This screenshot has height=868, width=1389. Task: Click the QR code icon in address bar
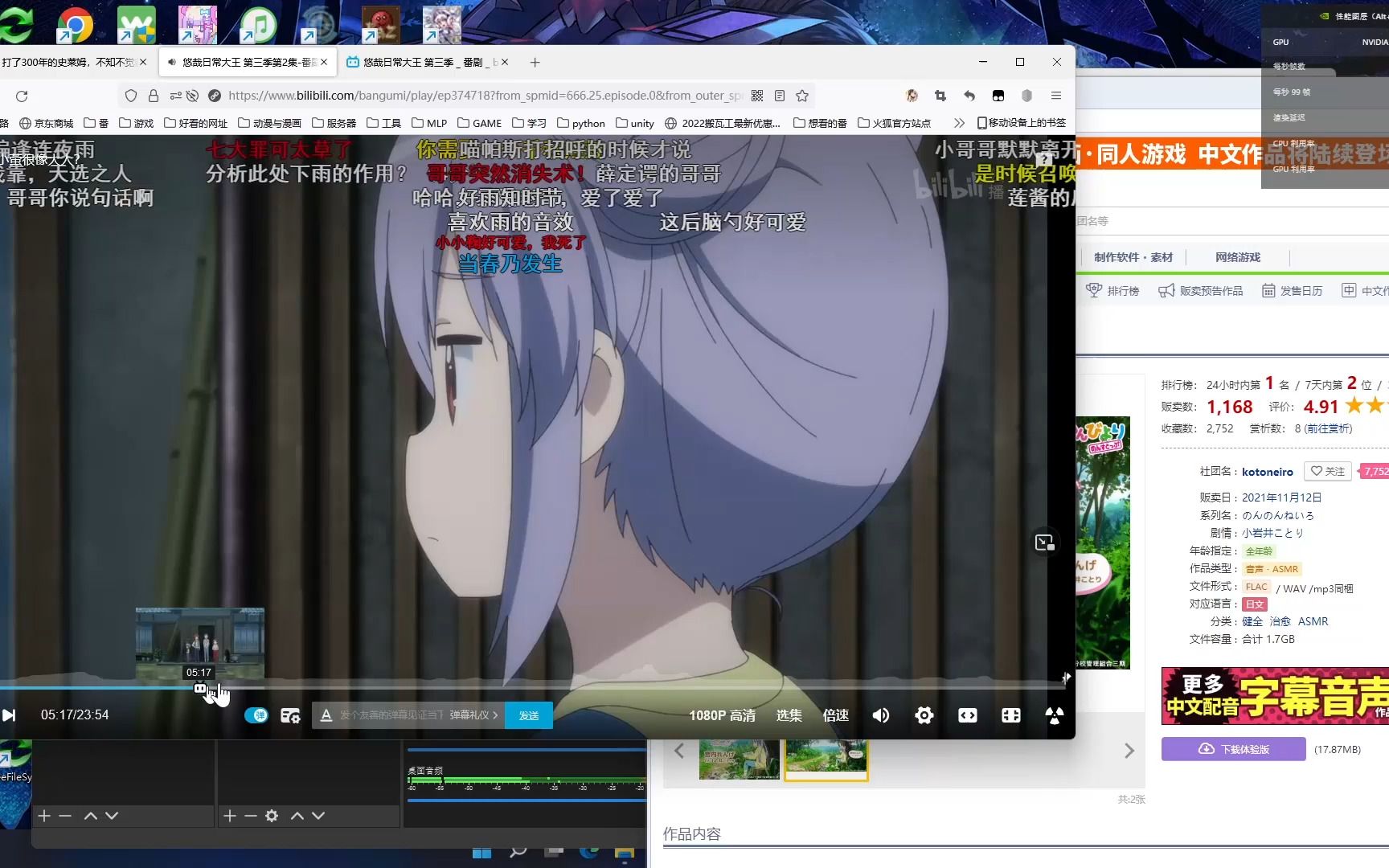tap(757, 96)
